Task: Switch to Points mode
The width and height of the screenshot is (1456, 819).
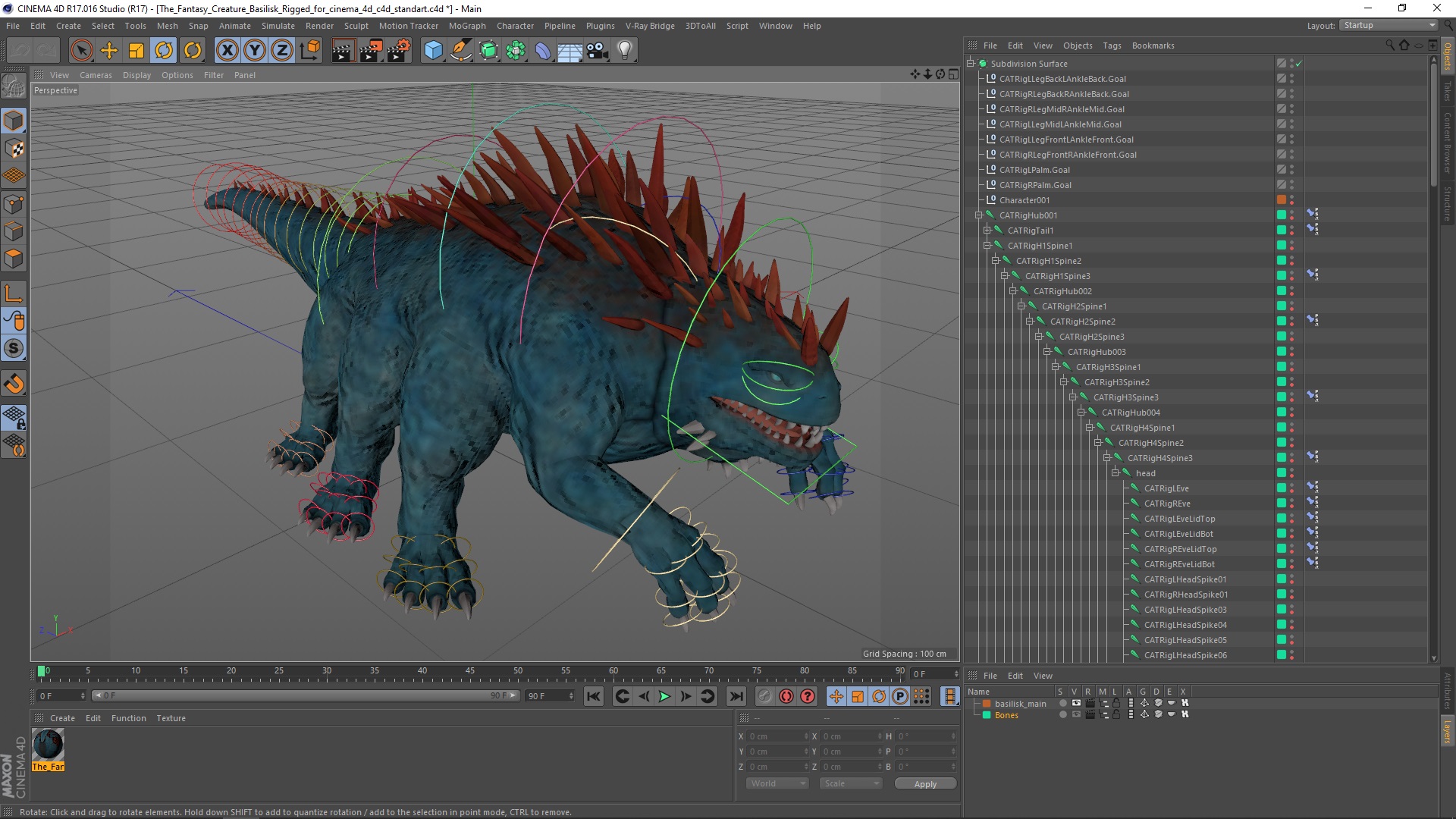Action: 14,203
